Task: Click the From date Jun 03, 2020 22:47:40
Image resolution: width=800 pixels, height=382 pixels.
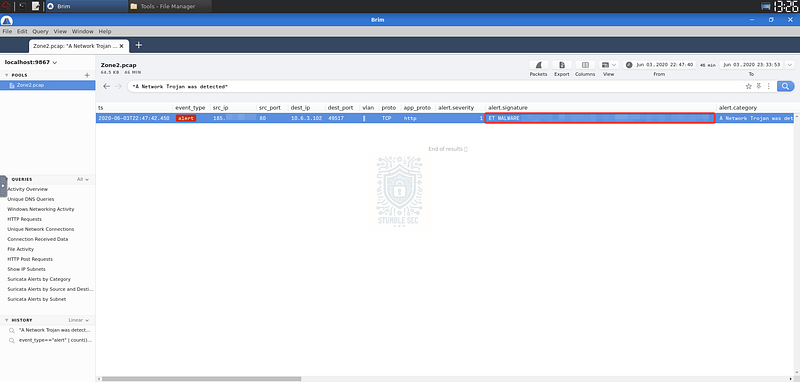Action: tap(660, 65)
